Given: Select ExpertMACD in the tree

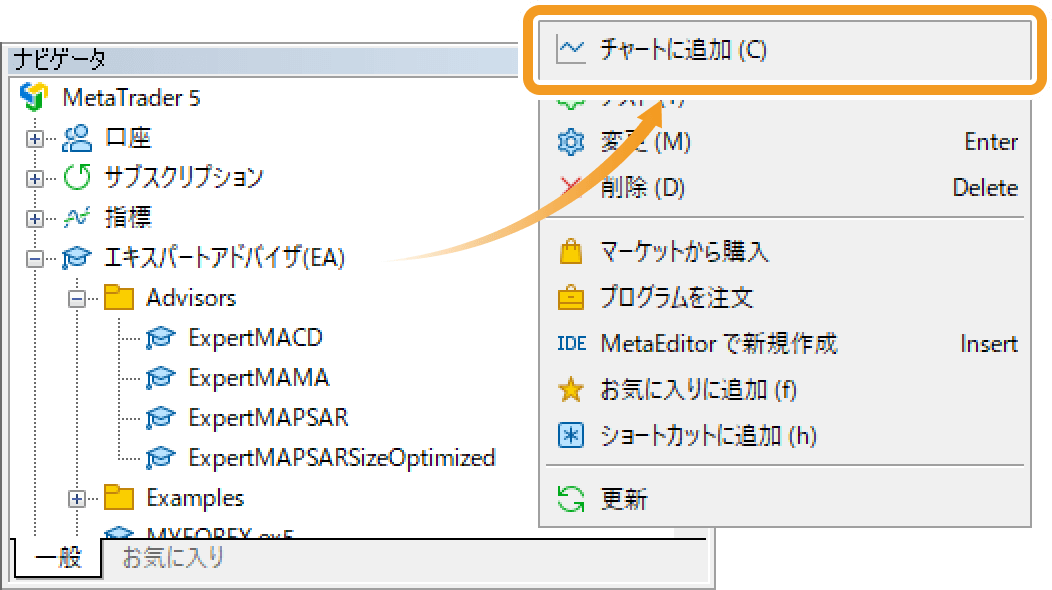Looking at the screenshot, I should [x=256, y=338].
